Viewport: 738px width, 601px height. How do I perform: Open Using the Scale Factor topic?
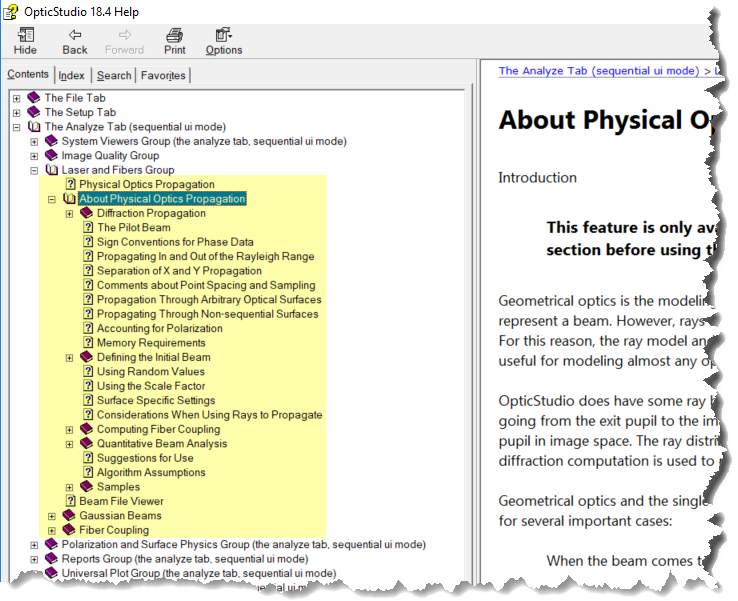151,386
